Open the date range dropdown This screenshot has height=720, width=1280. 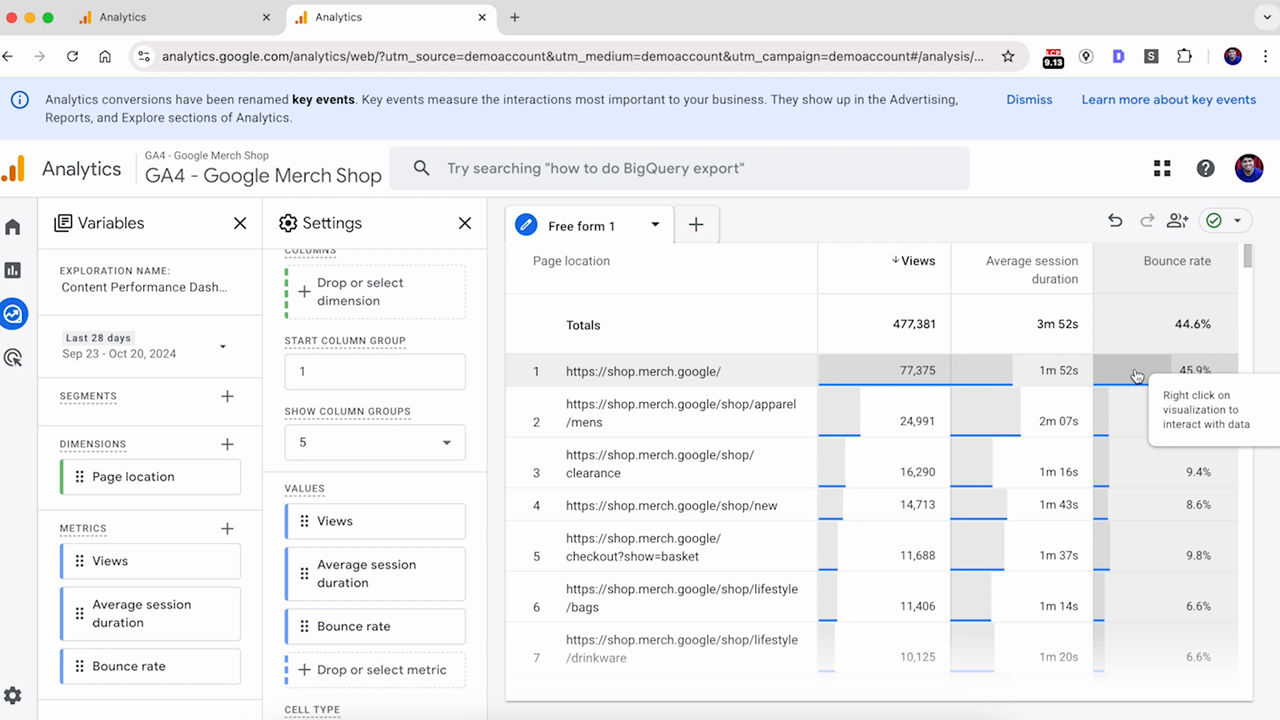tap(223, 346)
